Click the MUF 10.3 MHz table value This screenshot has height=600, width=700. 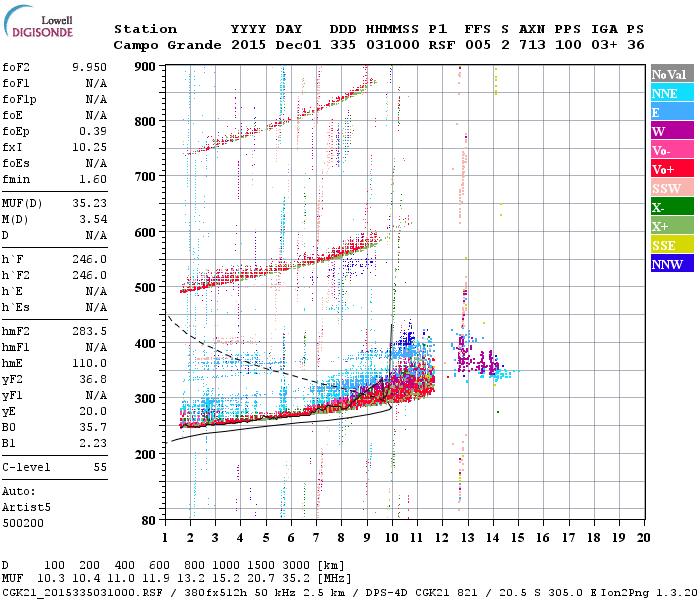click(x=51, y=579)
